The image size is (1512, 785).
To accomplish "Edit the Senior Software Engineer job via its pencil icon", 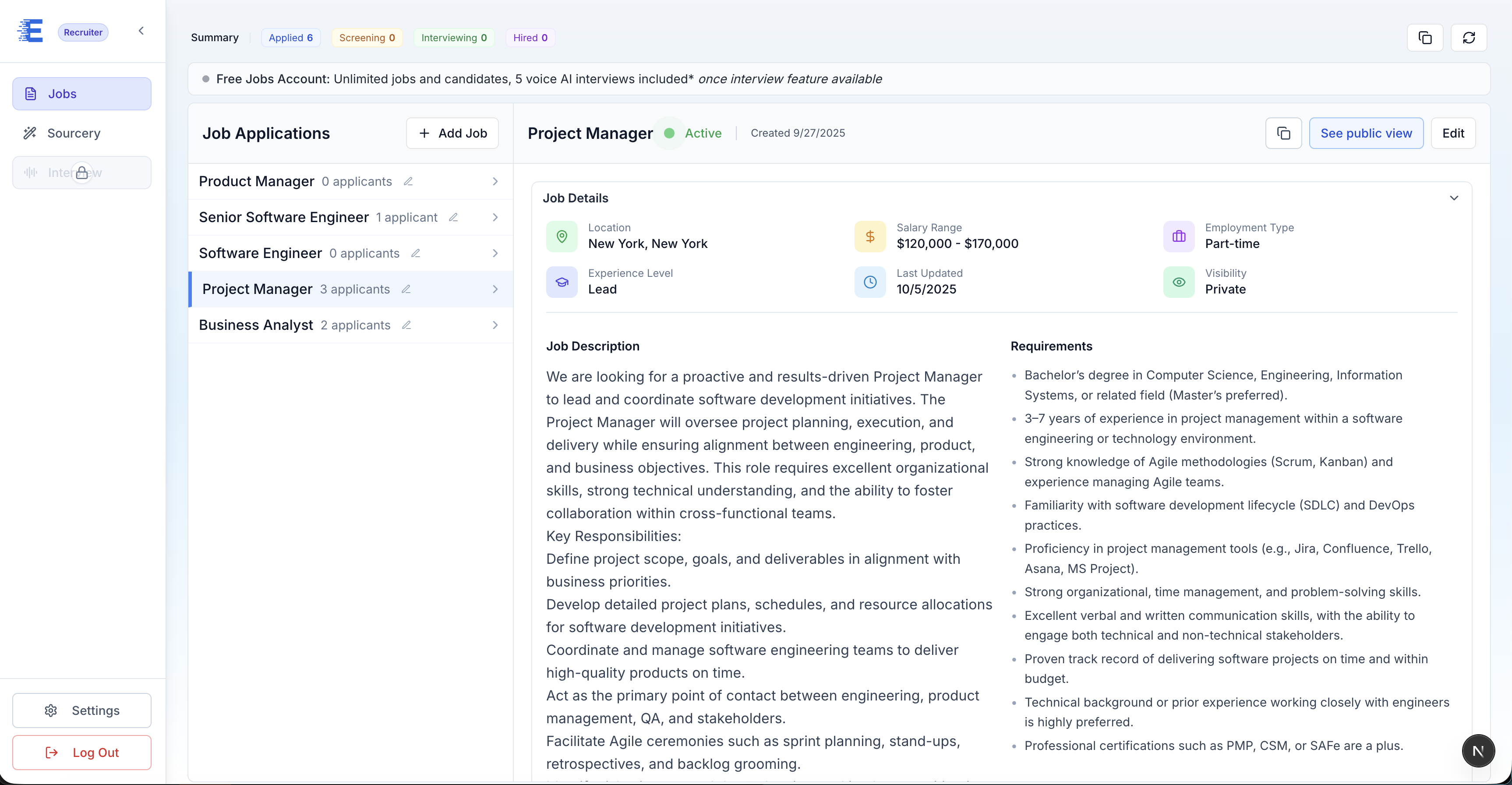I will (x=453, y=217).
